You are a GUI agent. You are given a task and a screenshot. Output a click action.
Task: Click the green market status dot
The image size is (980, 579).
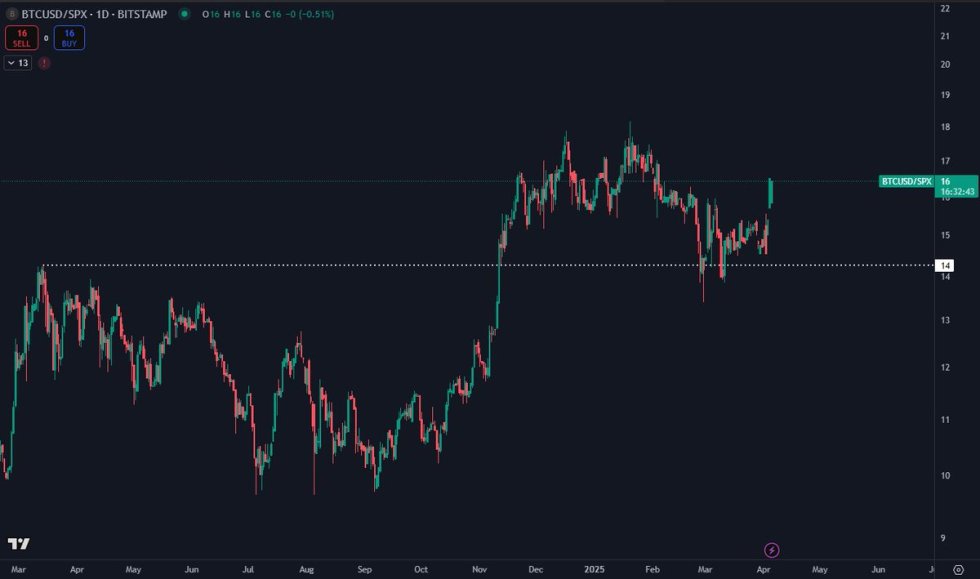(x=184, y=13)
